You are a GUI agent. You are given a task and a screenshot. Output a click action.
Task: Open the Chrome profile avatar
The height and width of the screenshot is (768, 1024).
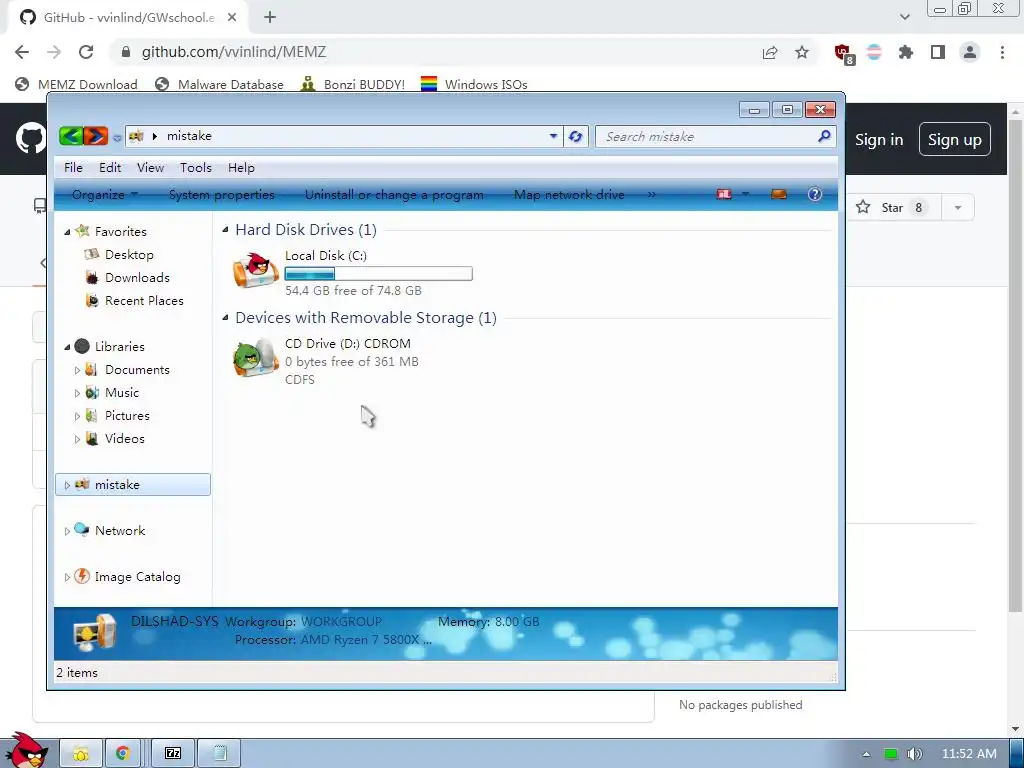tap(970, 52)
